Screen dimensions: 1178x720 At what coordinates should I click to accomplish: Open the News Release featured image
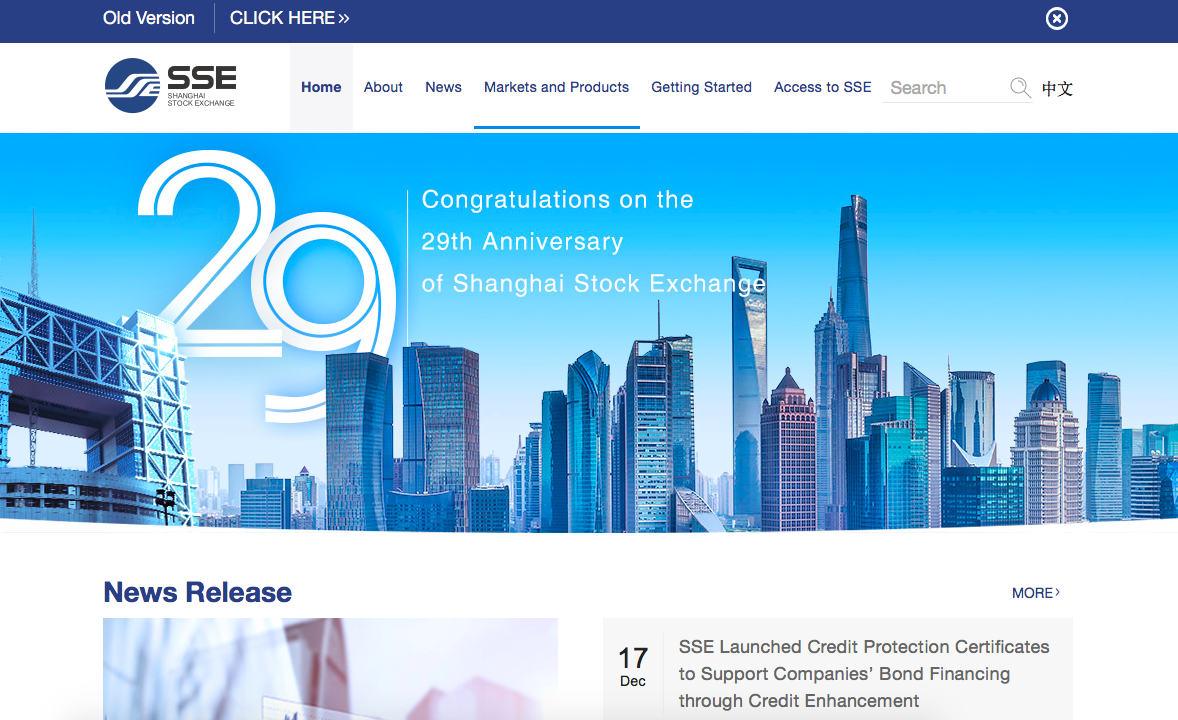[331, 669]
